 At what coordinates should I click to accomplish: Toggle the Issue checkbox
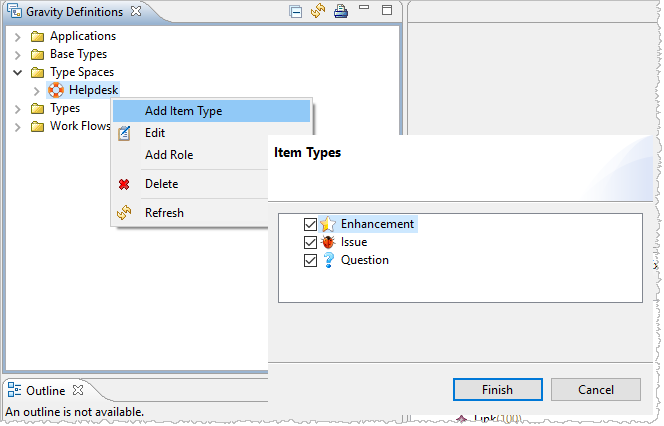[x=309, y=242]
